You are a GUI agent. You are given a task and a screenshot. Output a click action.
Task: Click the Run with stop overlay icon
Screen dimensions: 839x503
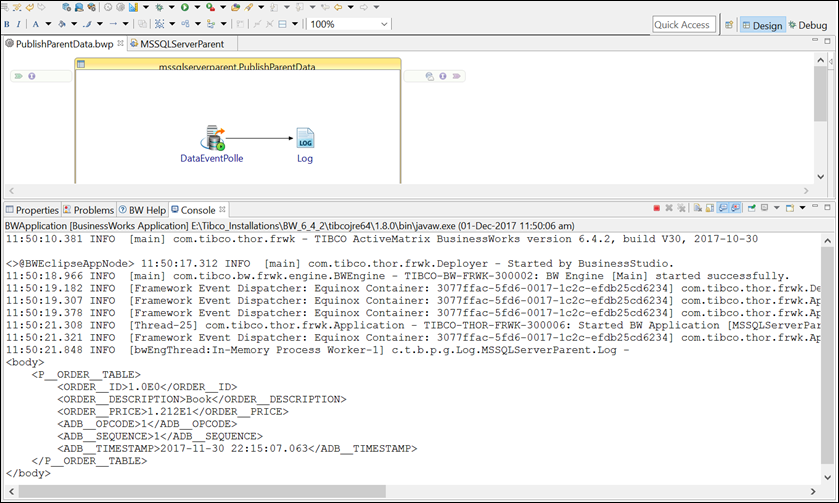click(211, 7)
